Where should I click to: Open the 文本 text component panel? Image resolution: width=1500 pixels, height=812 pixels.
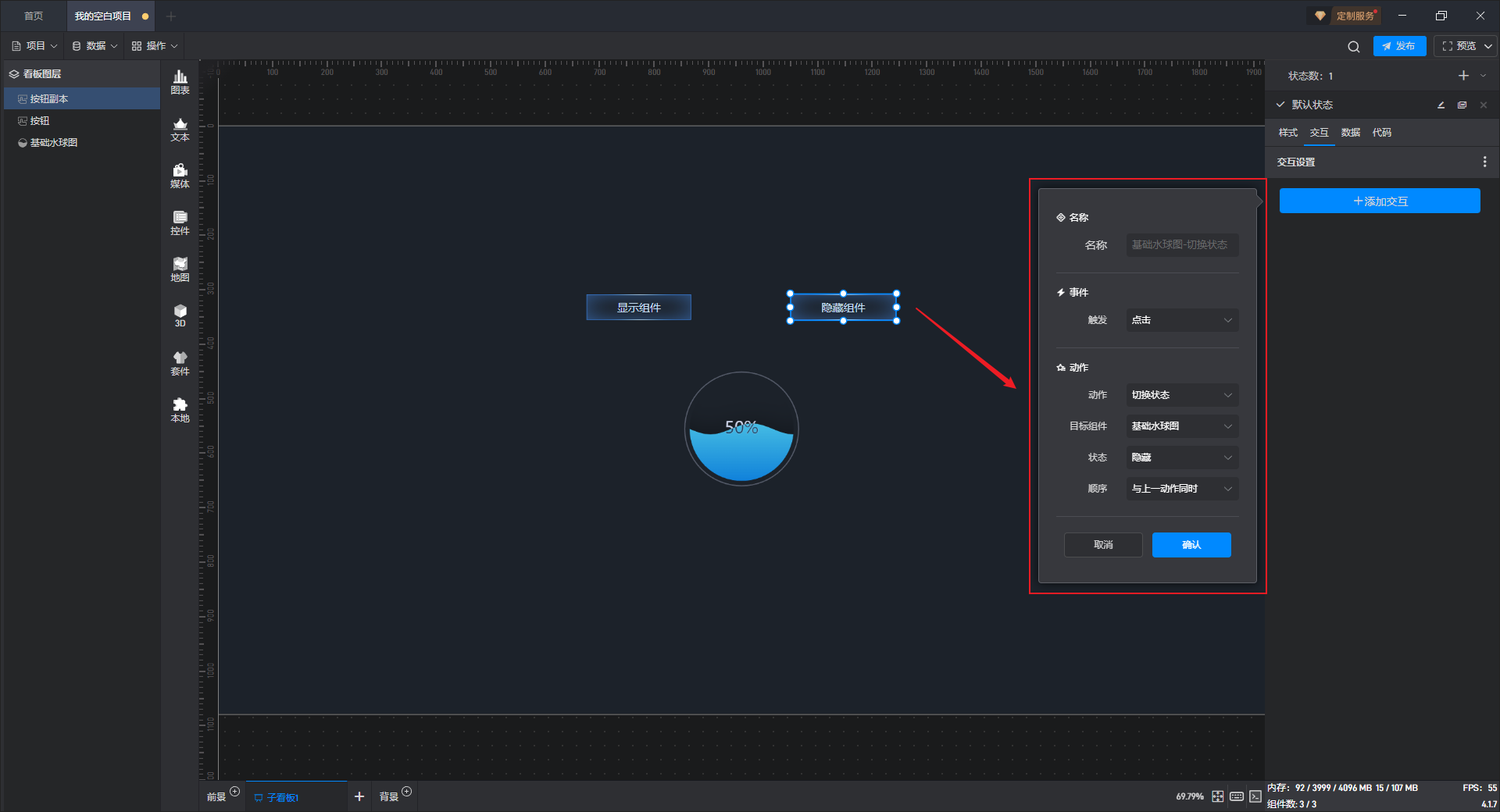(x=180, y=129)
